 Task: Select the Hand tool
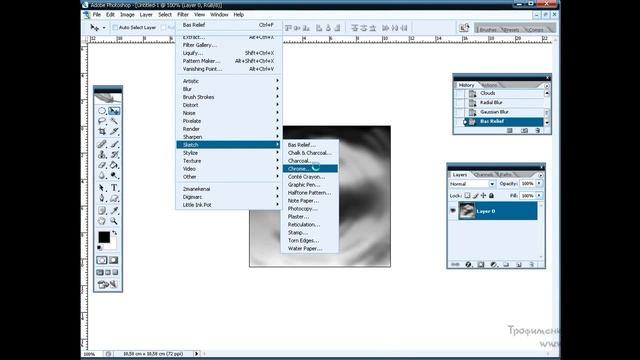click(x=102, y=221)
